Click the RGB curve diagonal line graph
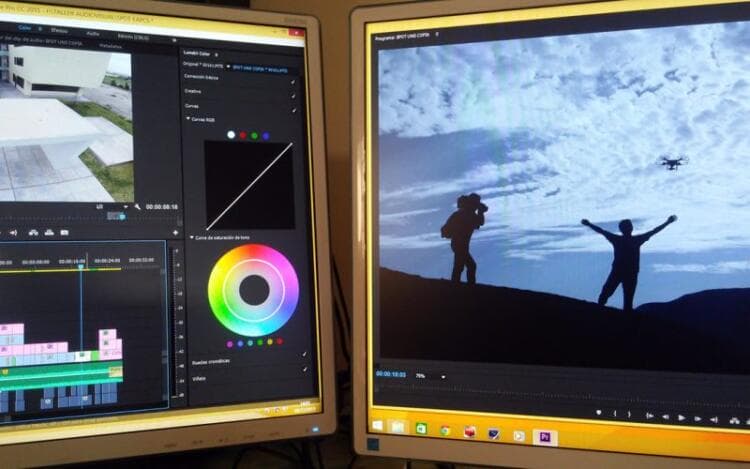Screen dimensions: 750x469 pos(249,185)
